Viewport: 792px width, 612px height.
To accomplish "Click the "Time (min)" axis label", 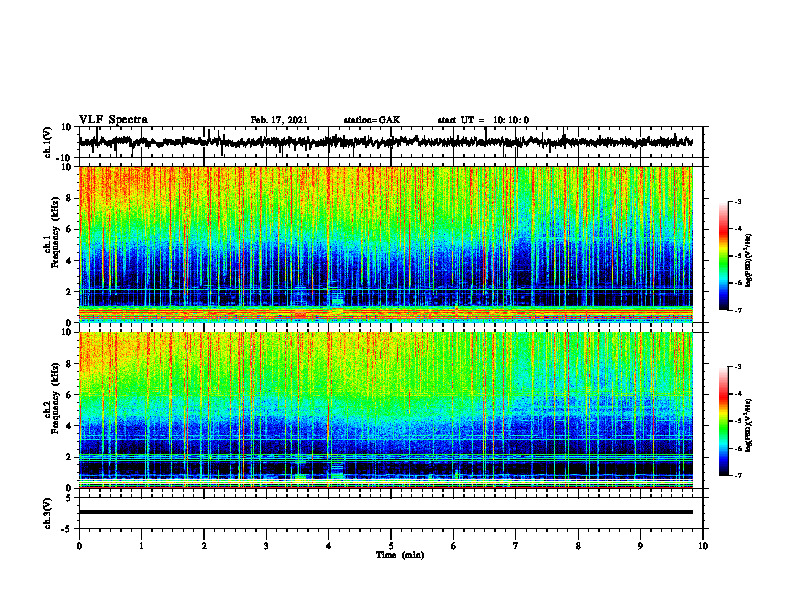I will click(400, 555).
